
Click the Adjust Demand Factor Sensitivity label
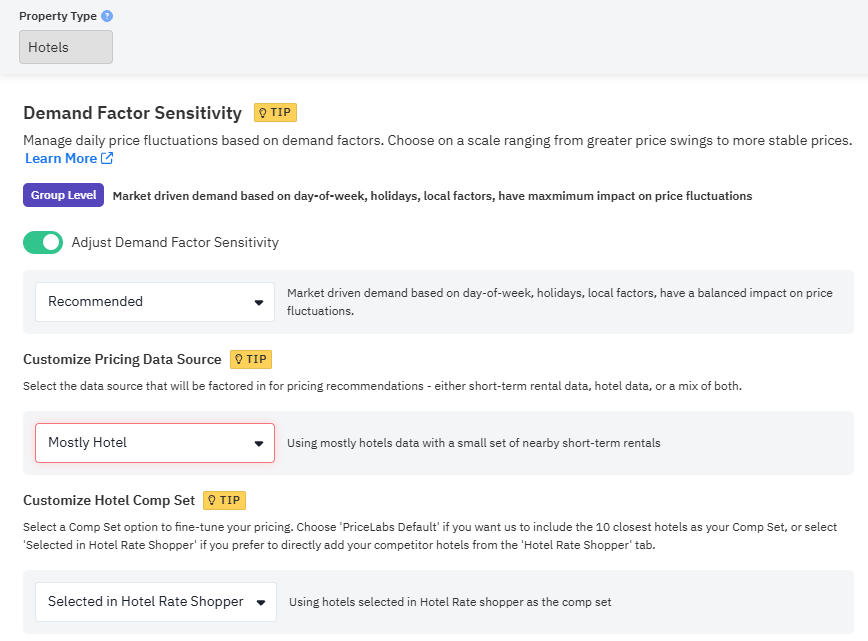pos(175,242)
